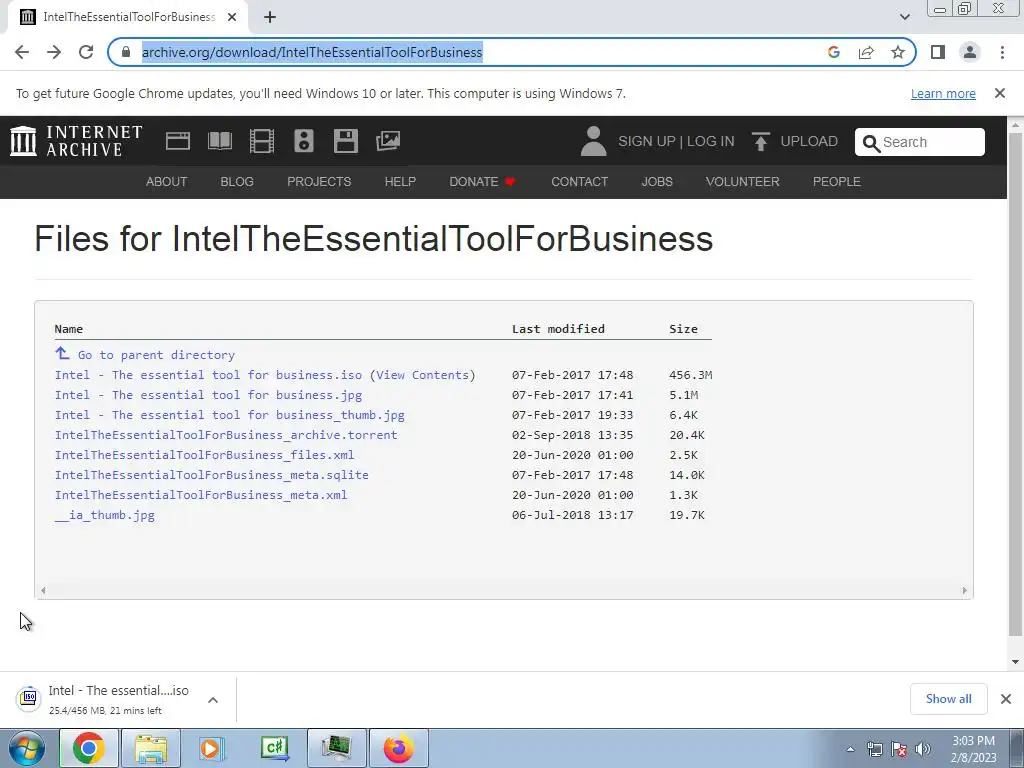Open the PROJECTS menu item

click(x=319, y=182)
